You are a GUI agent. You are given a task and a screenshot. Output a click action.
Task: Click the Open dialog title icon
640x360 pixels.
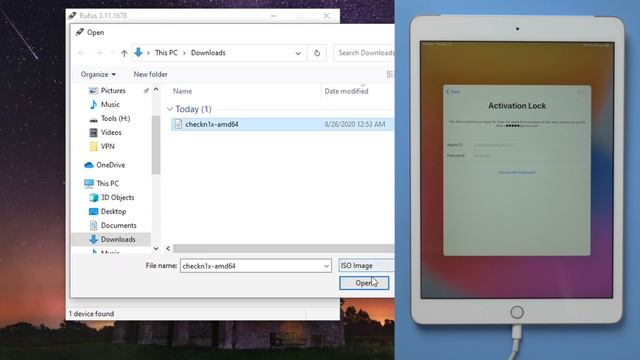(x=80, y=32)
